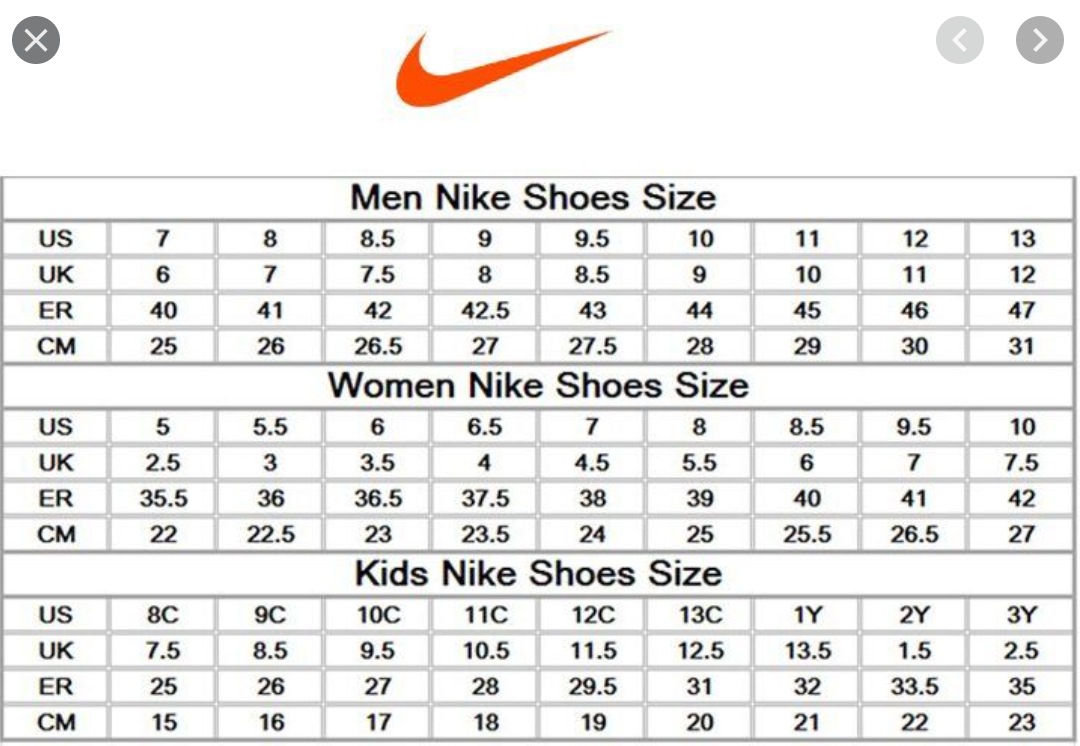Click the UK row label in Kids table
This screenshot has width=1080, height=746.
tap(56, 651)
